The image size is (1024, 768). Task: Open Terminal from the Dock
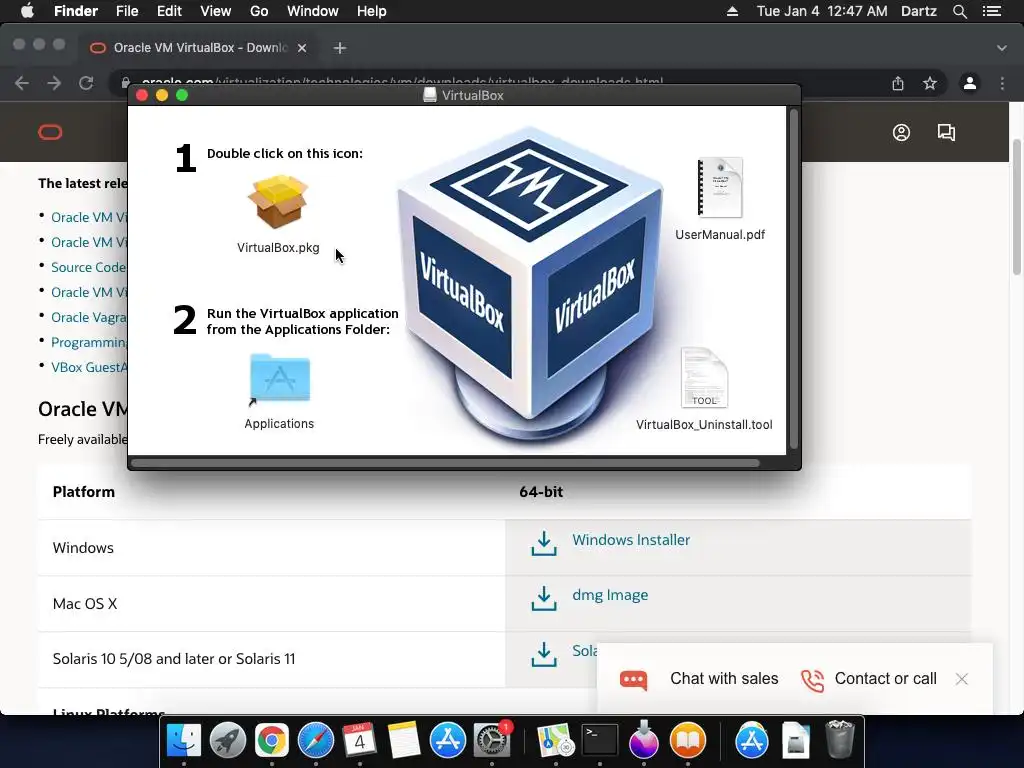point(600,740)
